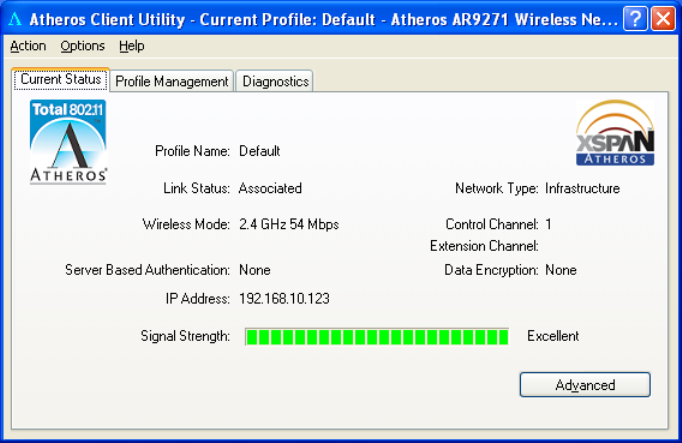Viewport: 682px width, 443px height.
Task: Click the "Signal Strength:" label
Action: (x=185, y=336)
